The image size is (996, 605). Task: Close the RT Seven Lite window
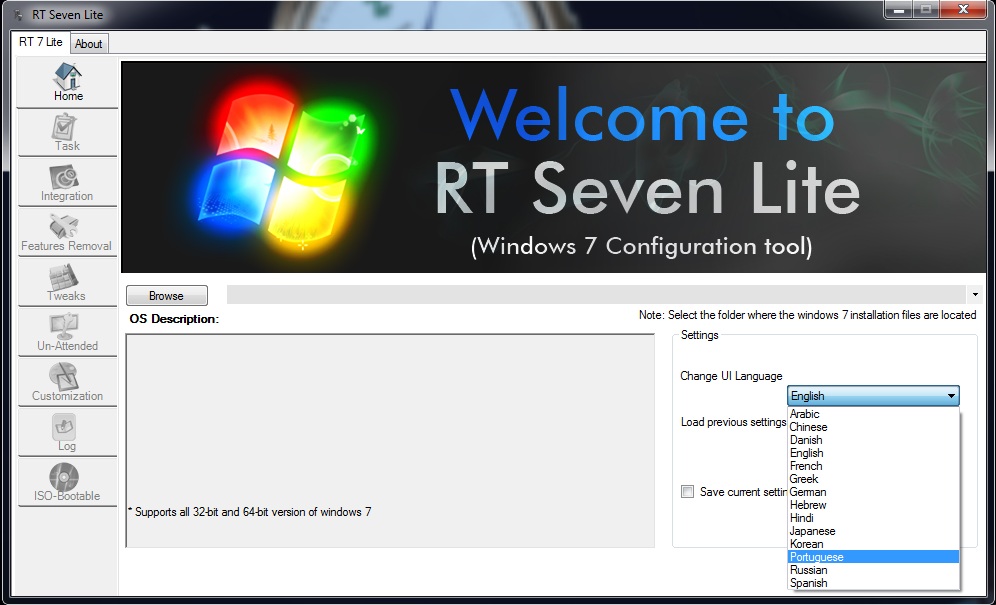coord(963,10)
